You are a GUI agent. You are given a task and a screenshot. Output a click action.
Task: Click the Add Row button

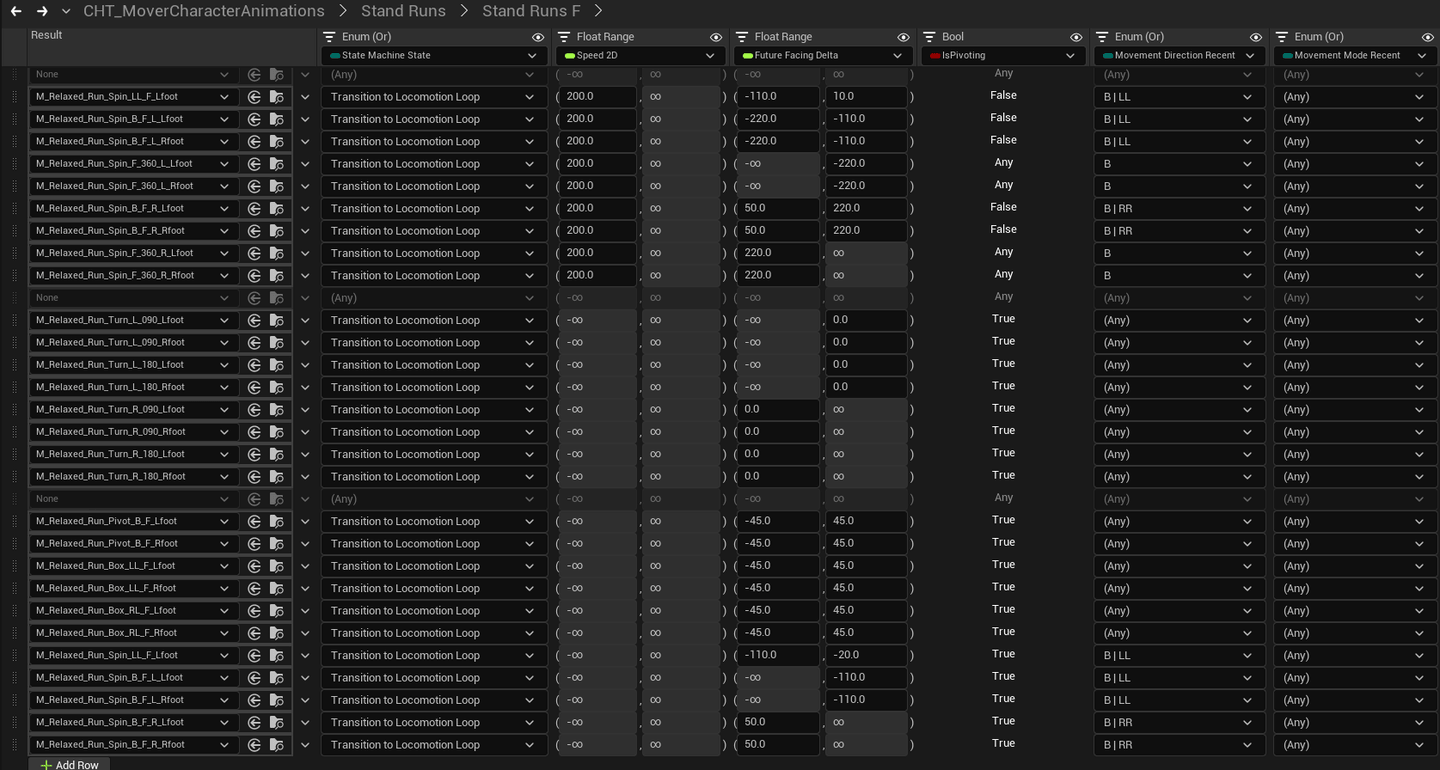pyautogui.click(x=69, y=764)
